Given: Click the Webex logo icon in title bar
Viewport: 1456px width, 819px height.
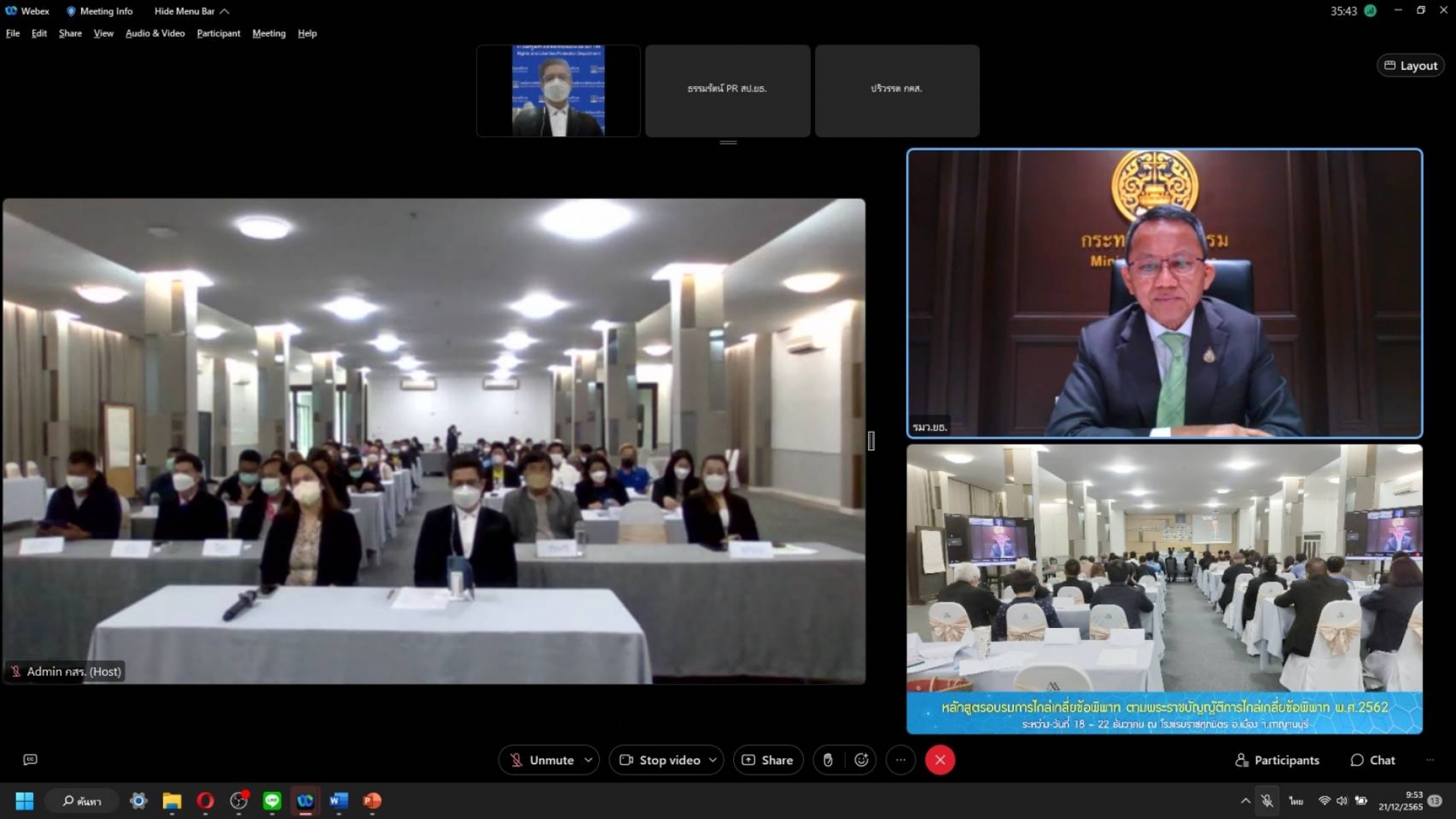Looking at the screenshot, I should point(11,11).
